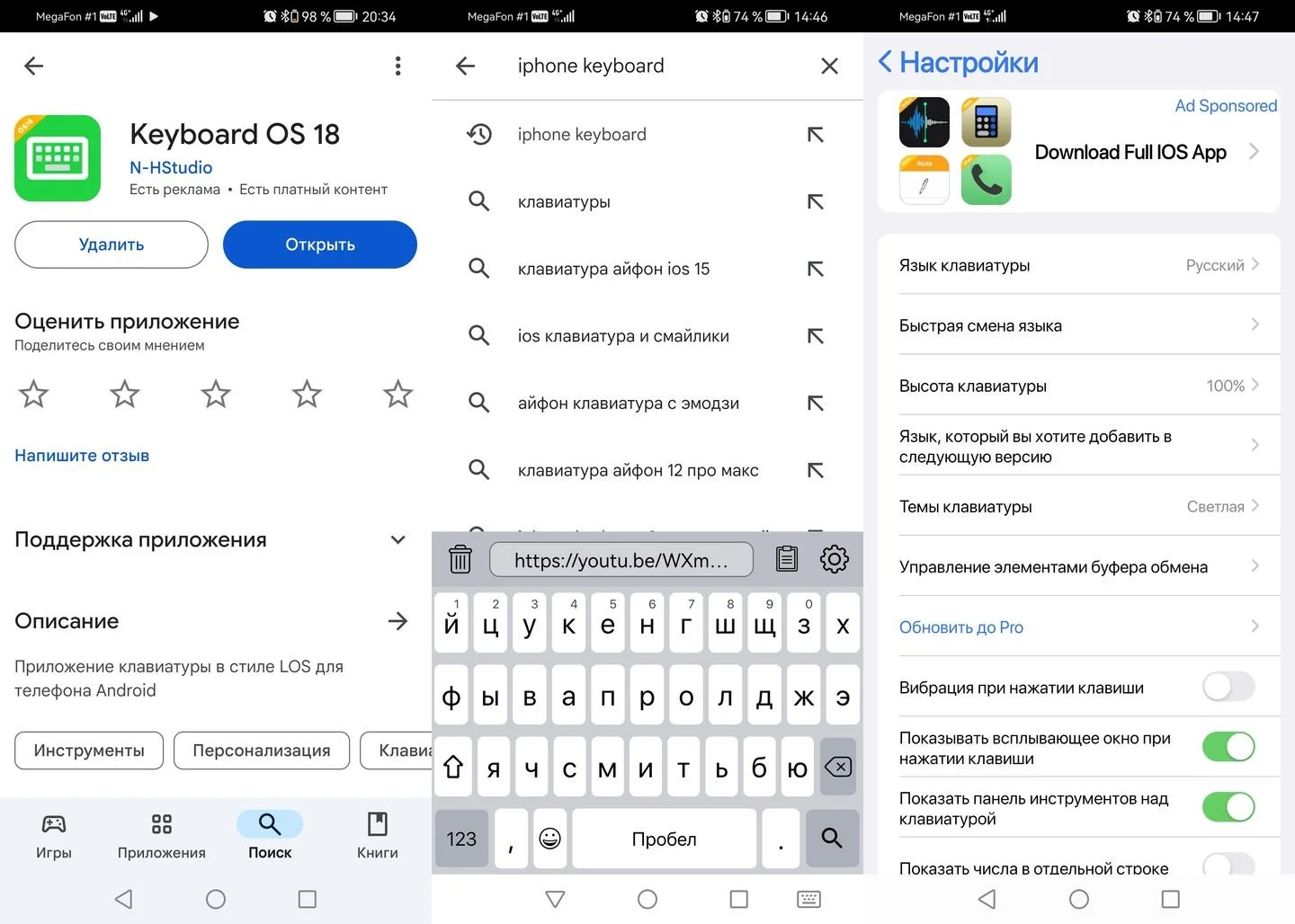Toggle Вибрация при нажатии клавиши
The width and height of the screenshot is (1295, 924).
tap(1228, 687)
